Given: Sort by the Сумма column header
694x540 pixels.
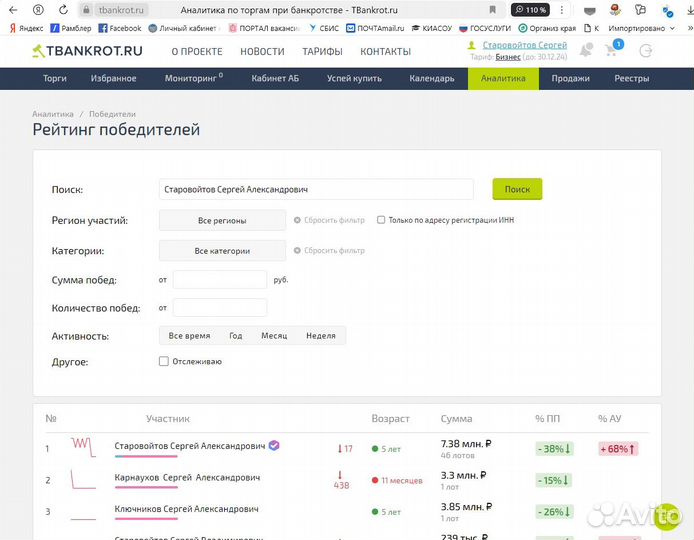Looking at the screenshot, I should [456, 419].
